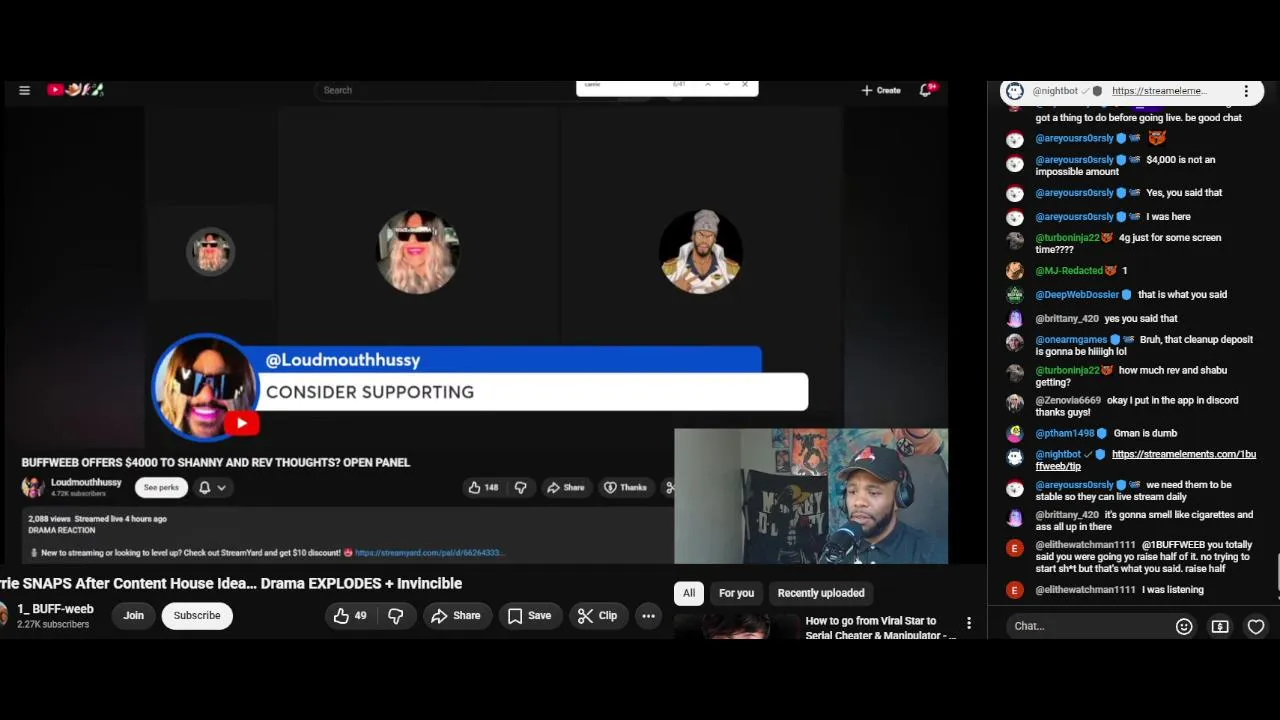Subscribe to 1_ BUFF-weeb channel

click(x=197, y=616)
